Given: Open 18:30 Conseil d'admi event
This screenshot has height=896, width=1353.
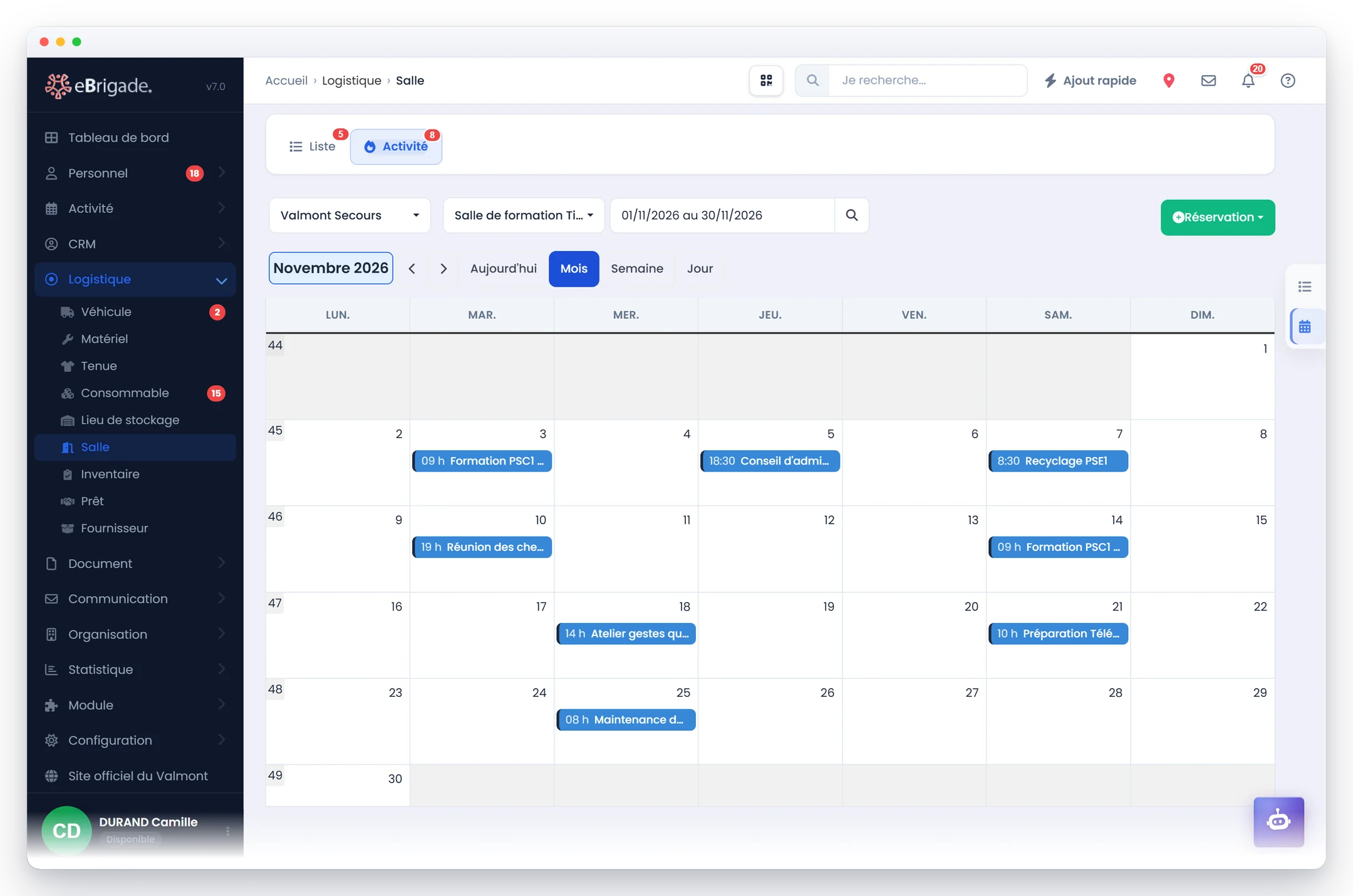Looking at the screenshot, I should coord(770,461).
